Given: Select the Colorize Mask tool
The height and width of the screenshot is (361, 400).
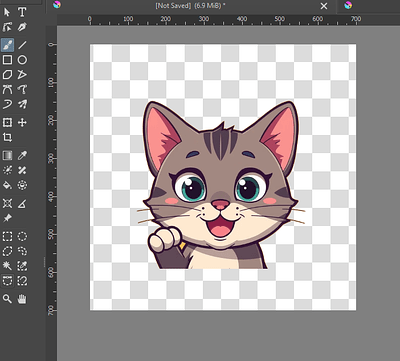Looking at the screenshot, I should point(7,170).
